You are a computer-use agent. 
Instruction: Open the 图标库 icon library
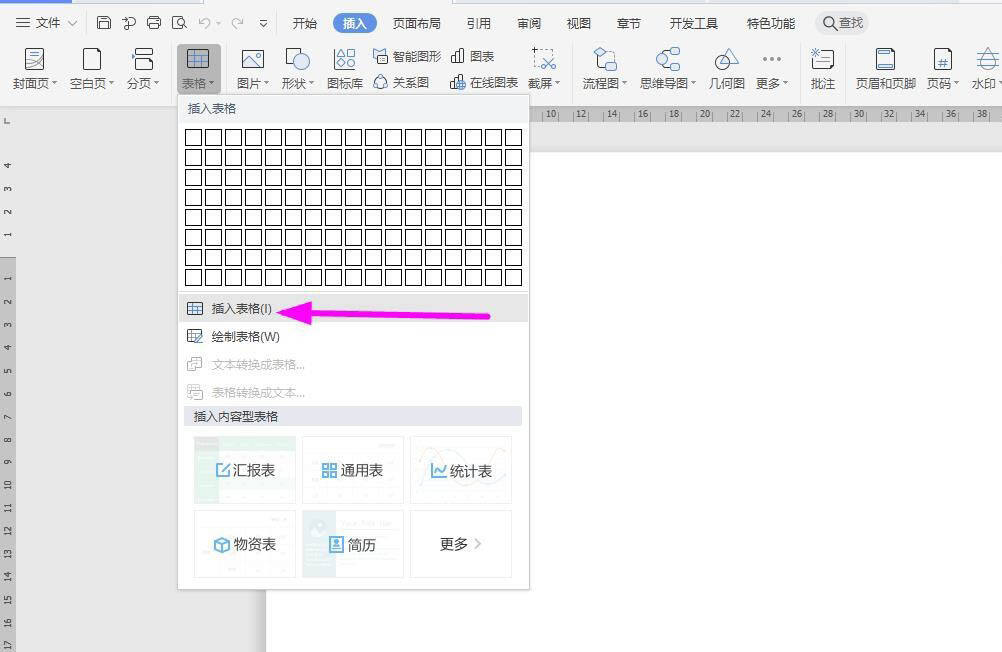[x=344, y=68]
